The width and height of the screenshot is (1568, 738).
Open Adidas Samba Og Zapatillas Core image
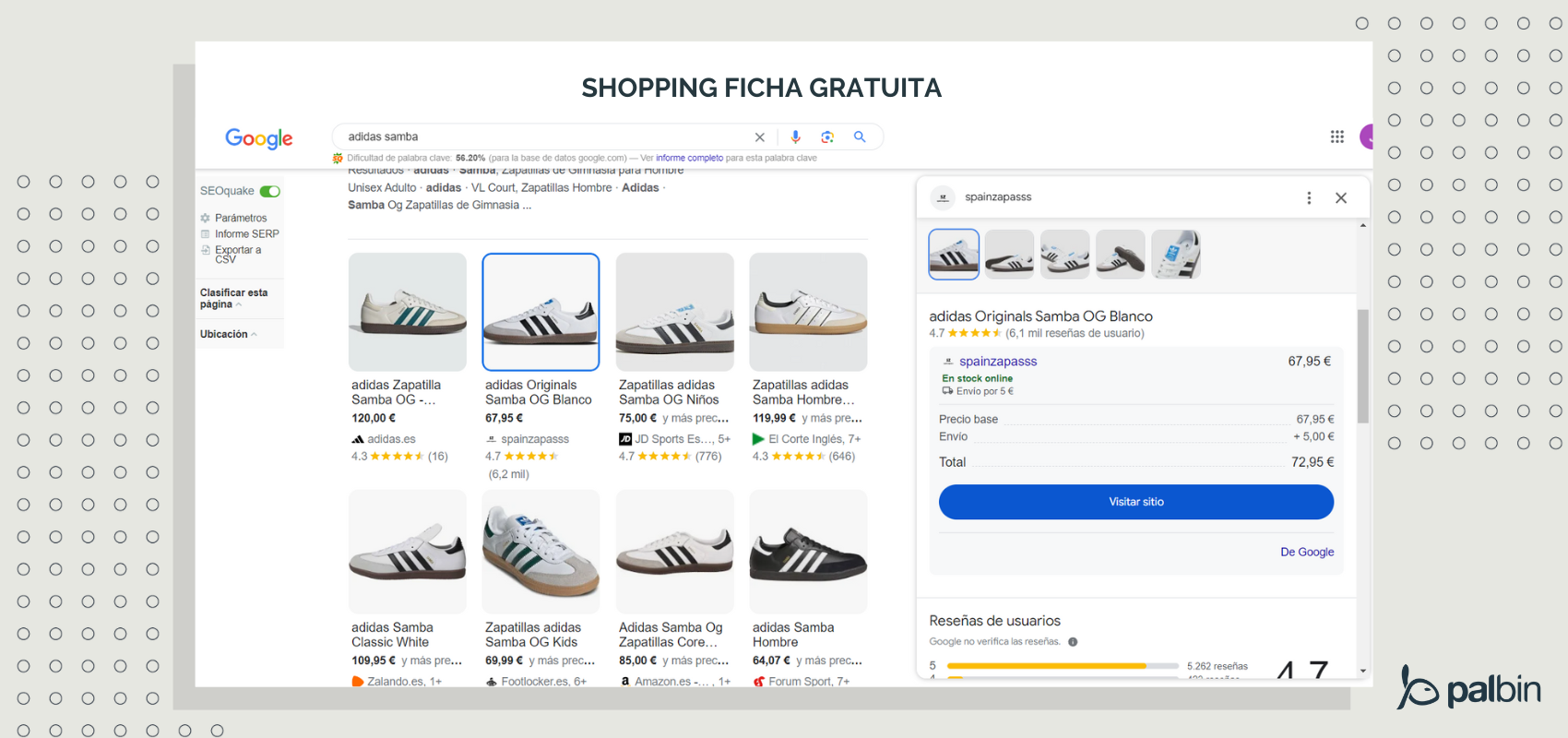675,552
